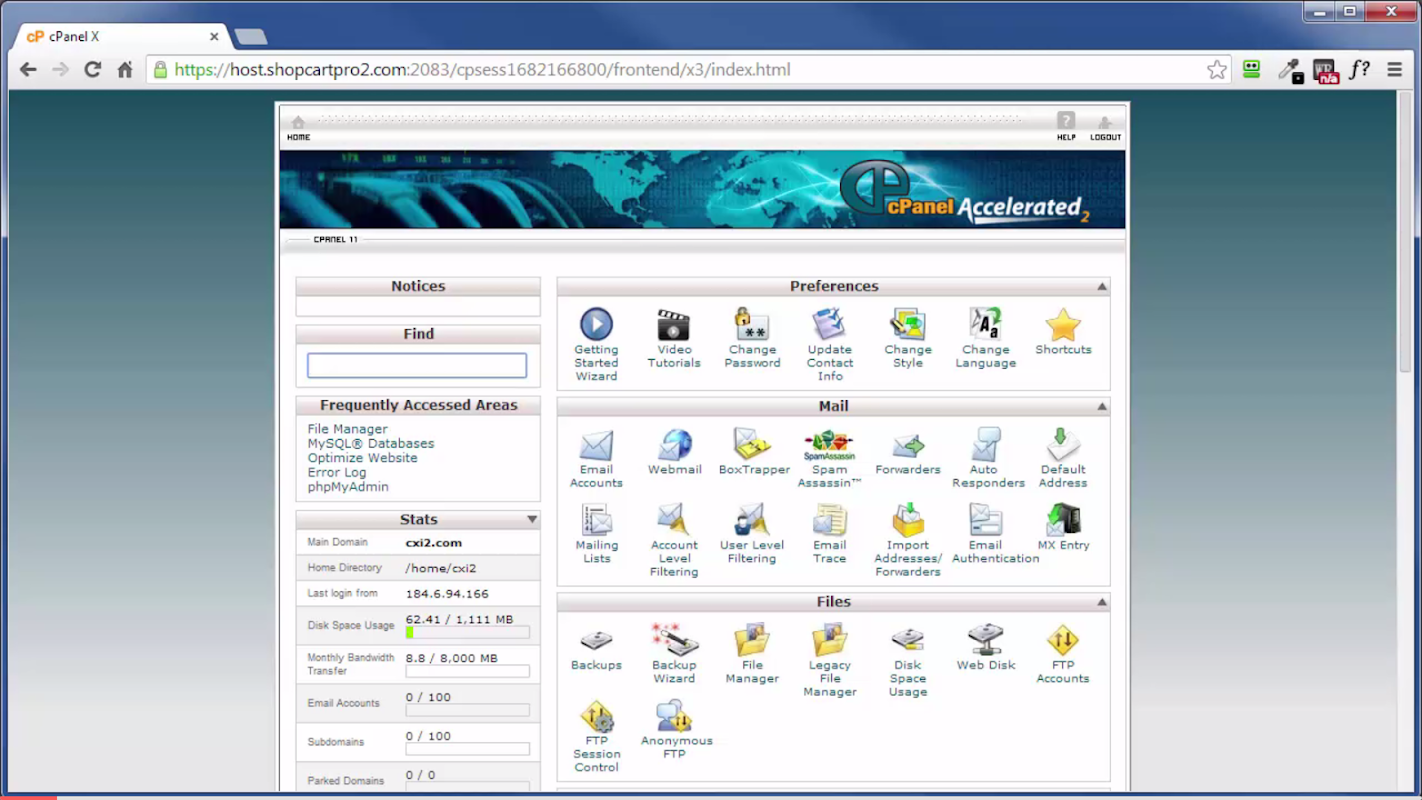This screenshot has height=800, width=1422.
Task: Click the Email Accounts usage bar
Action: pos(467,710)
